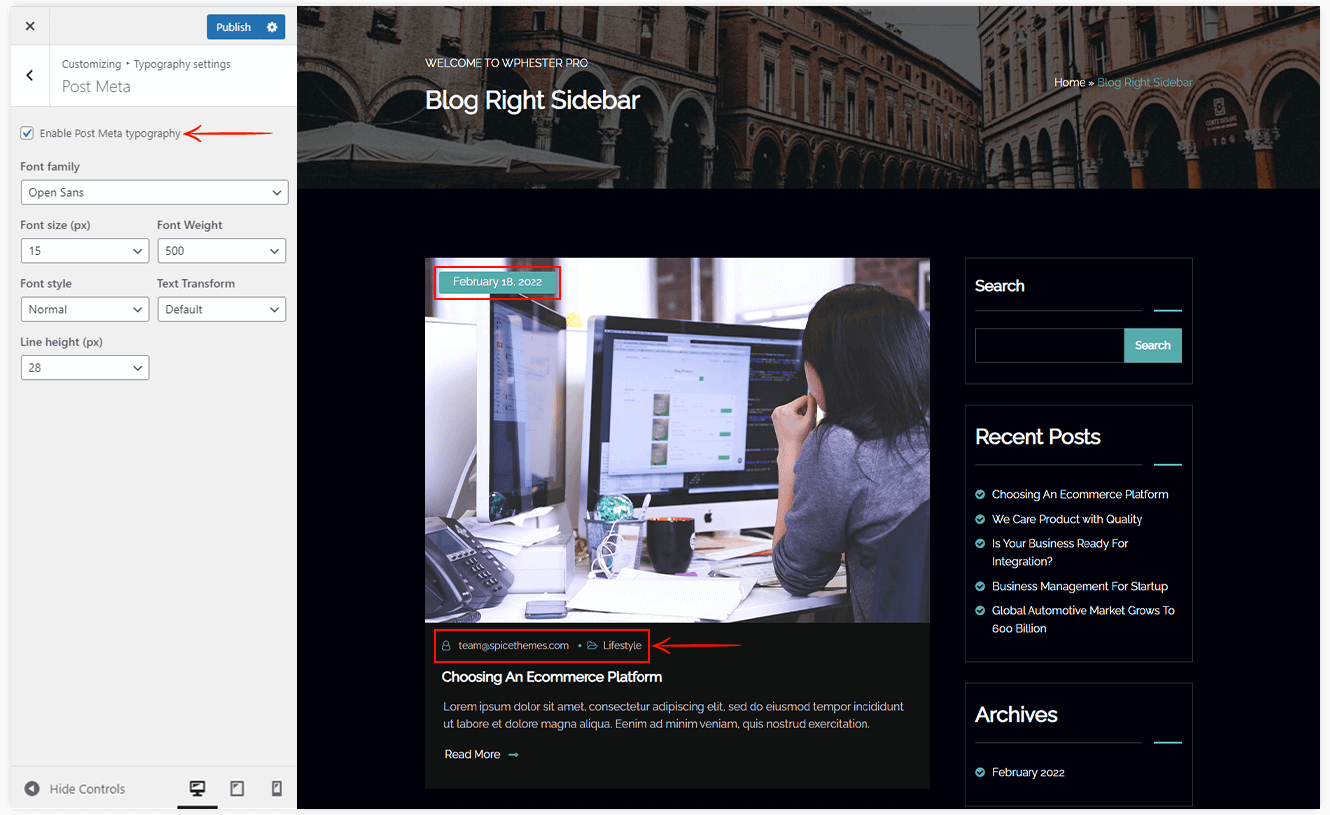Open the Text Transform dropdown

click(x=221, y=309)
